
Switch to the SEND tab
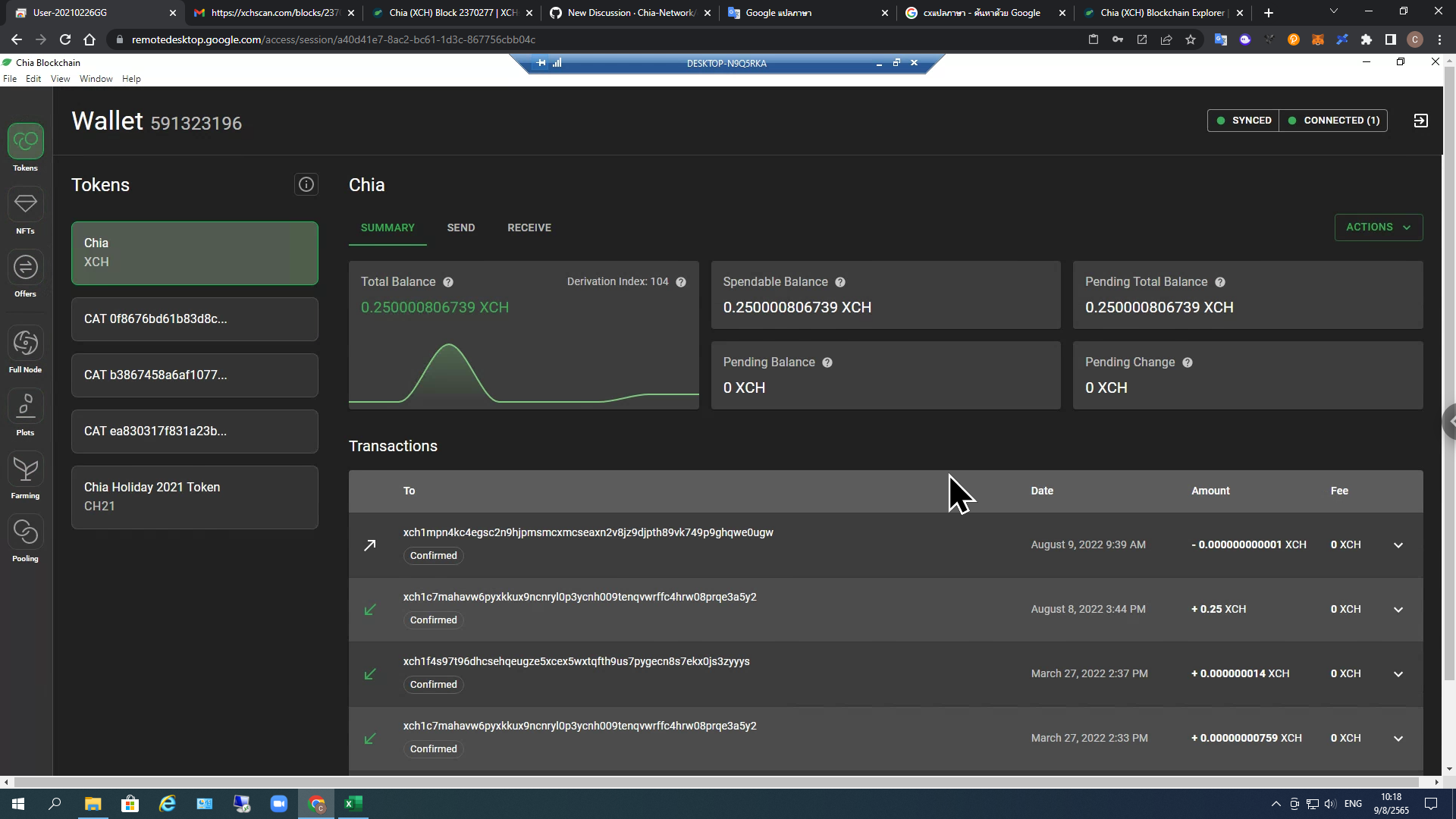[x=461, y=227]
